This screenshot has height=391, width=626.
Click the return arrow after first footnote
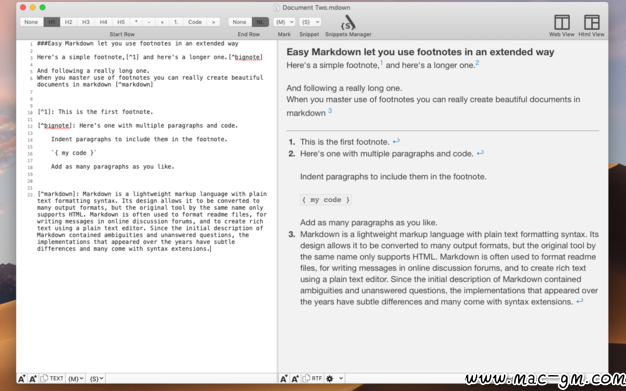click(x=396, y=141)
